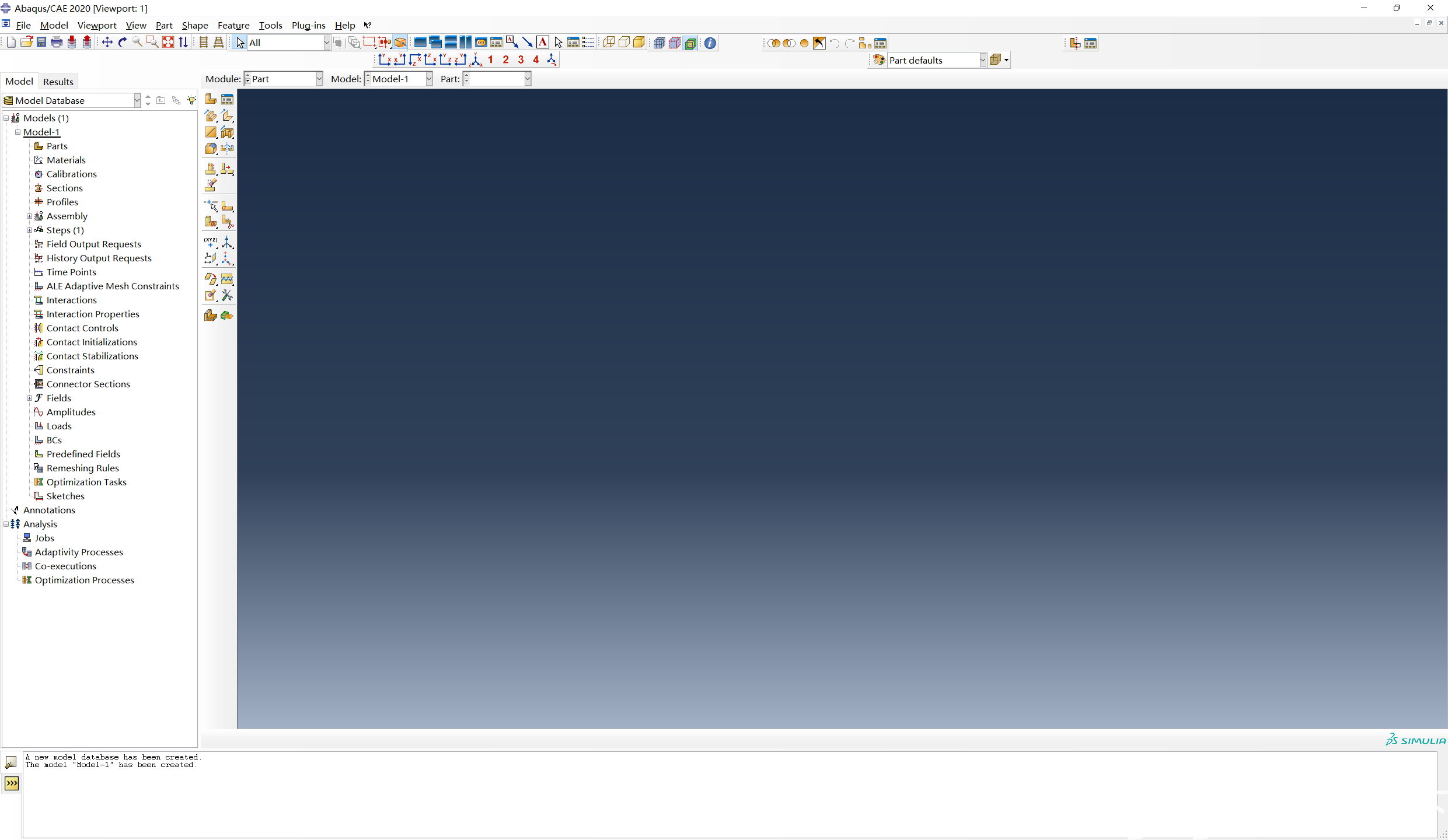Viewport: 1448px width, 840px height.
Task: Open the Part Manager icon
Action: tap(227, 99)
